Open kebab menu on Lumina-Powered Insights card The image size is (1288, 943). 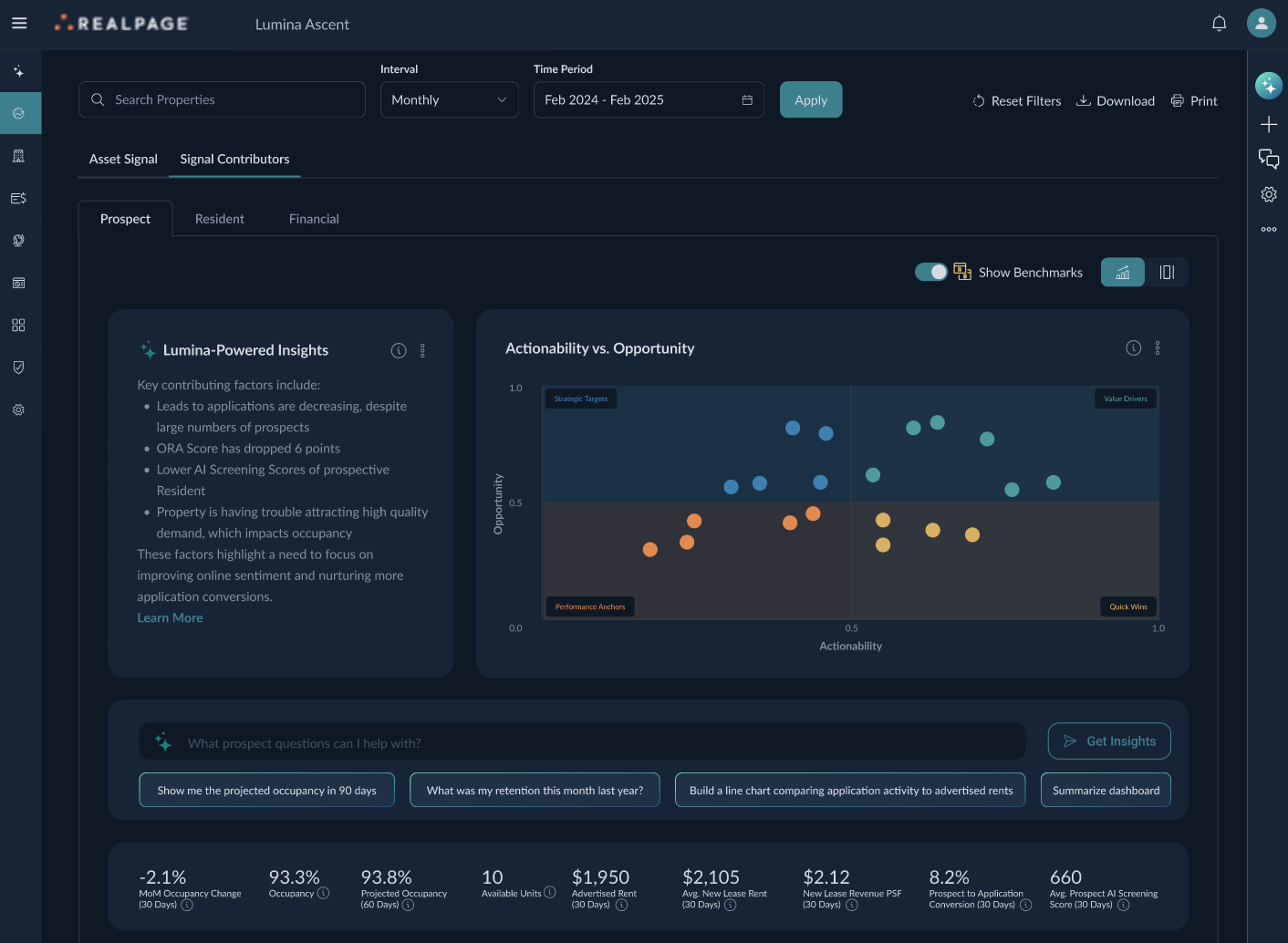[x=422, y=350]
